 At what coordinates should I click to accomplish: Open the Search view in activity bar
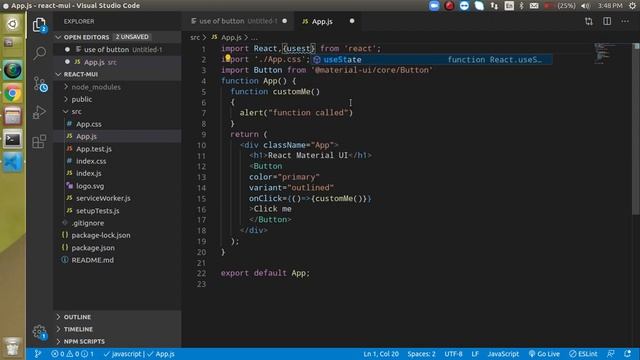click(40, 53)
